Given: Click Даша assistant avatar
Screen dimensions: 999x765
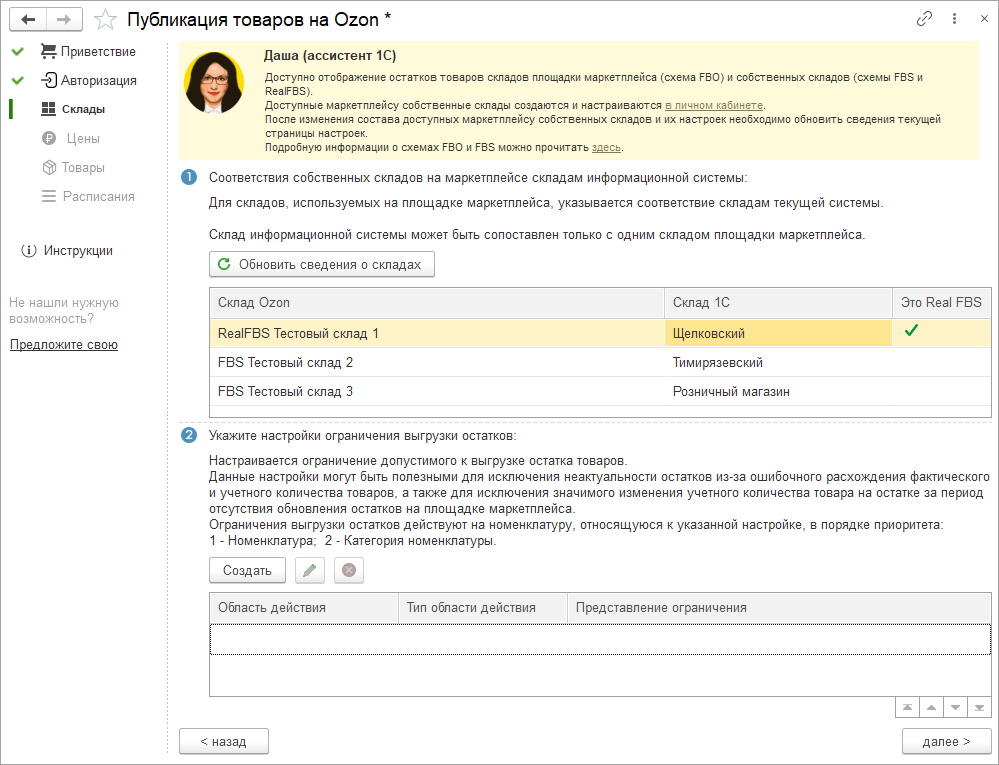Looking at the screenshot, I should click(215, 83).
